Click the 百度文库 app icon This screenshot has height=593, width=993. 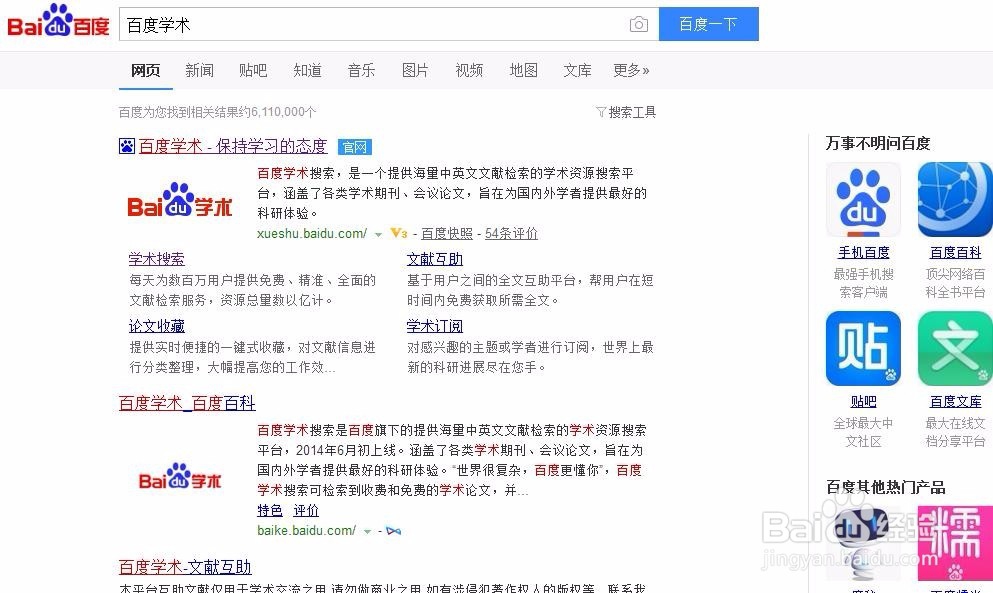pyautogui.click(x=955, y=348)
